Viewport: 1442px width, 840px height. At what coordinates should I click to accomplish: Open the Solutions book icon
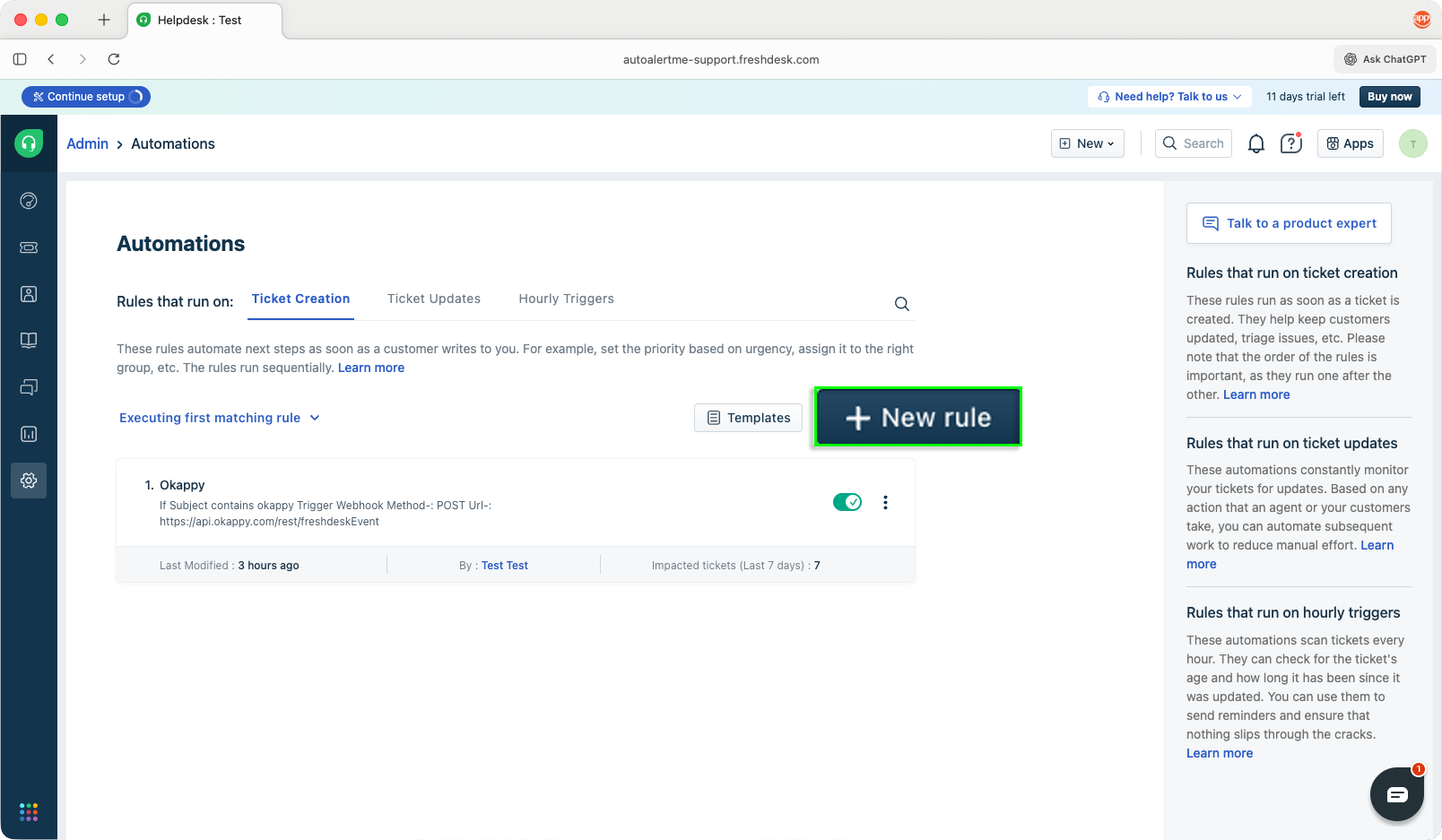click(29, 341)
